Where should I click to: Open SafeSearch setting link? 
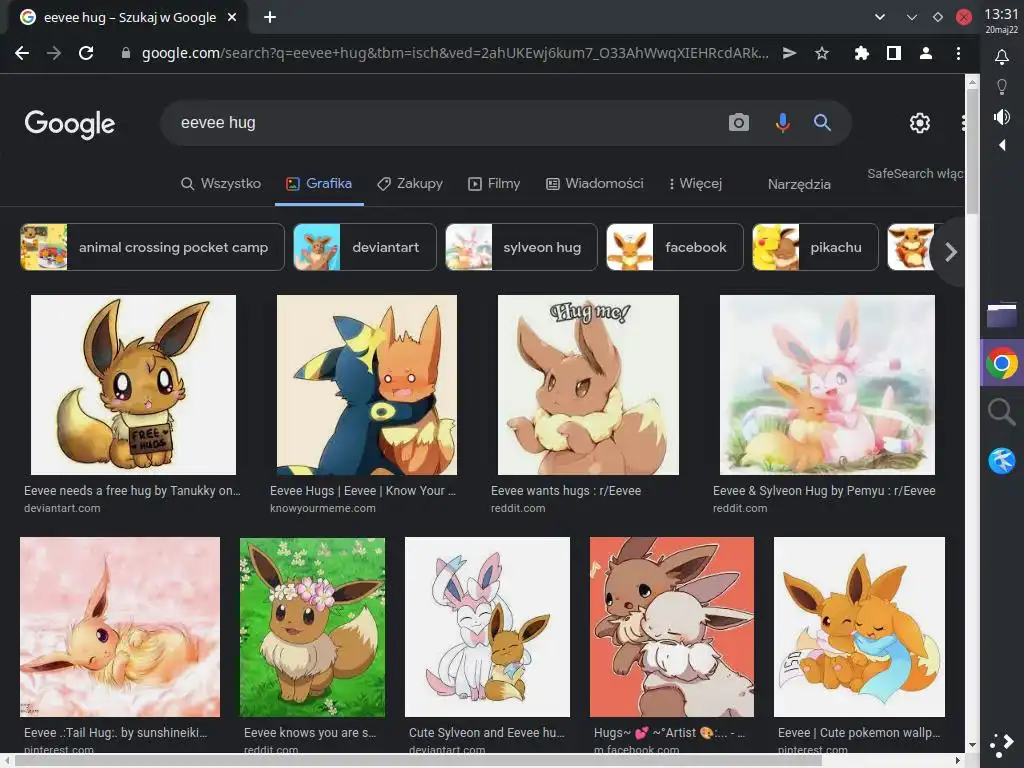click(x=915, y=174)
